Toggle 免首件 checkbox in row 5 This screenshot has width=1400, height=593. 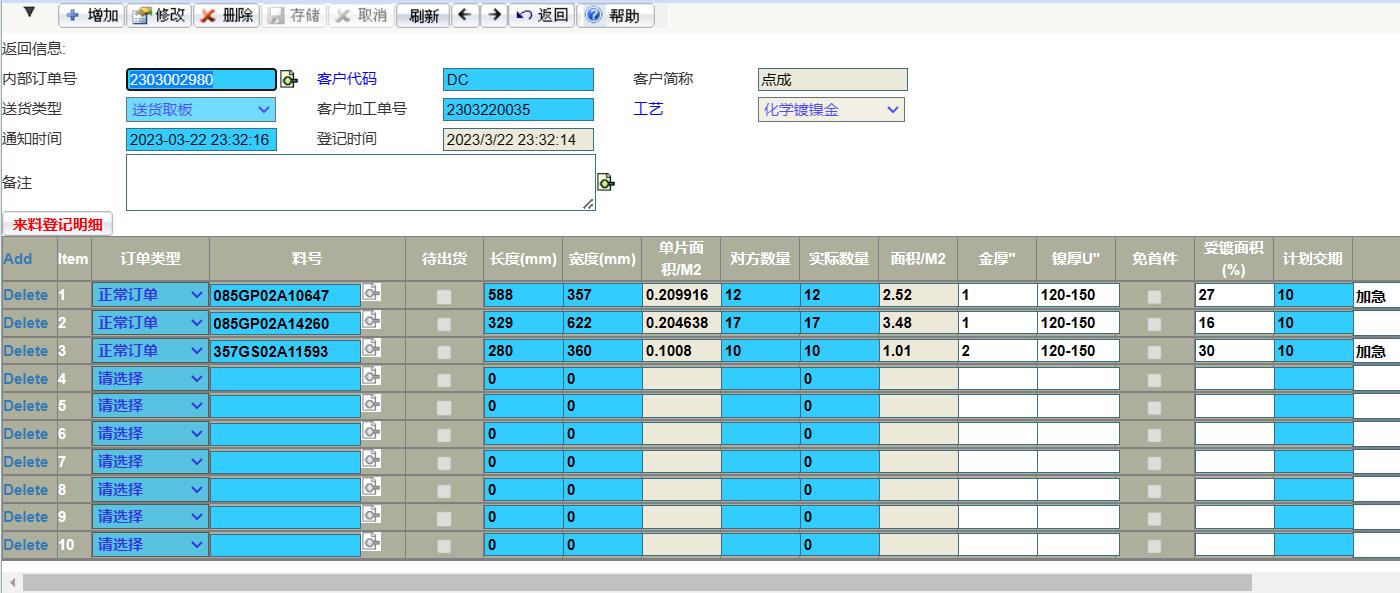pyautogui.click(x=1154, y=408)
